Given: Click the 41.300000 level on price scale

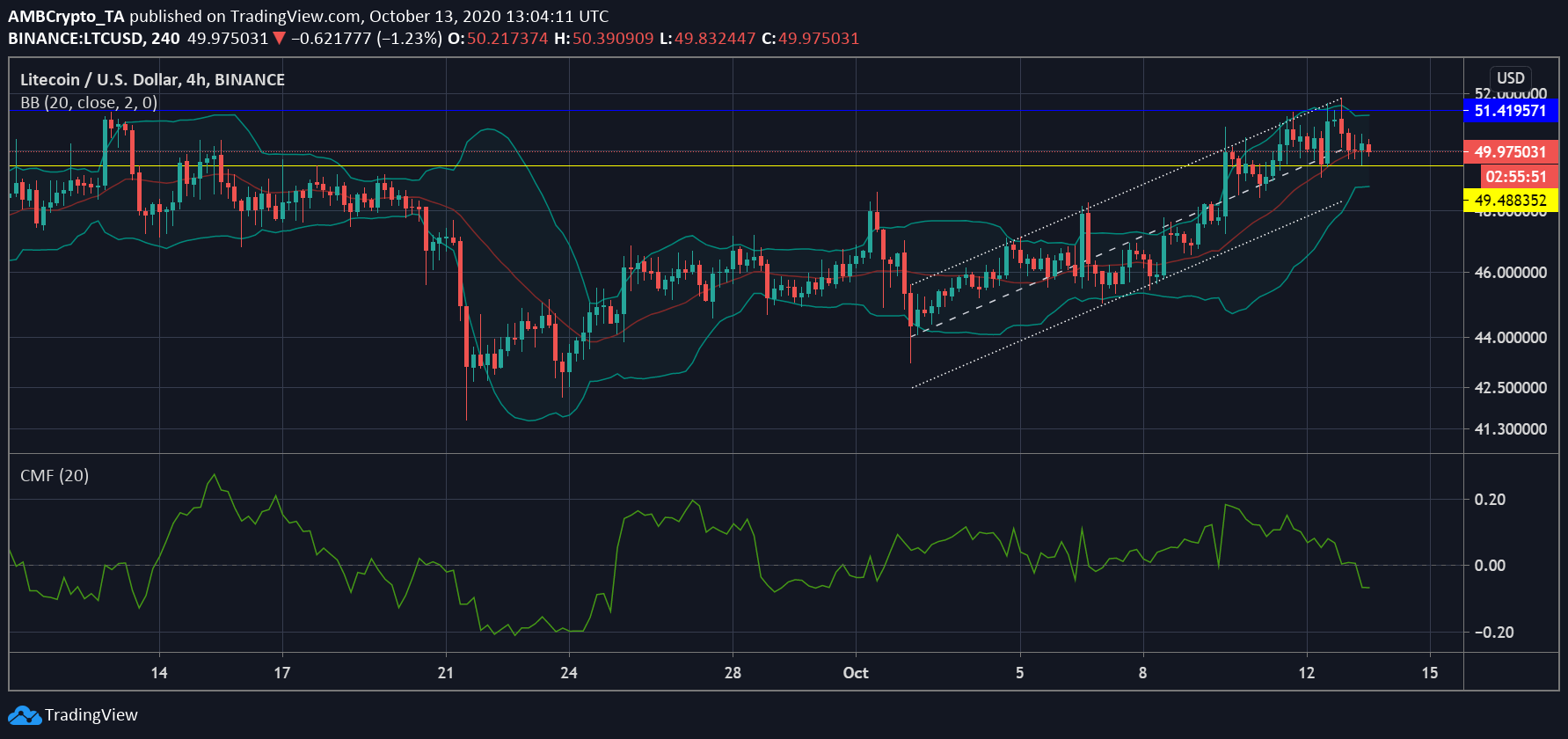Looking at the screenshot, I should click(1510, 429).
